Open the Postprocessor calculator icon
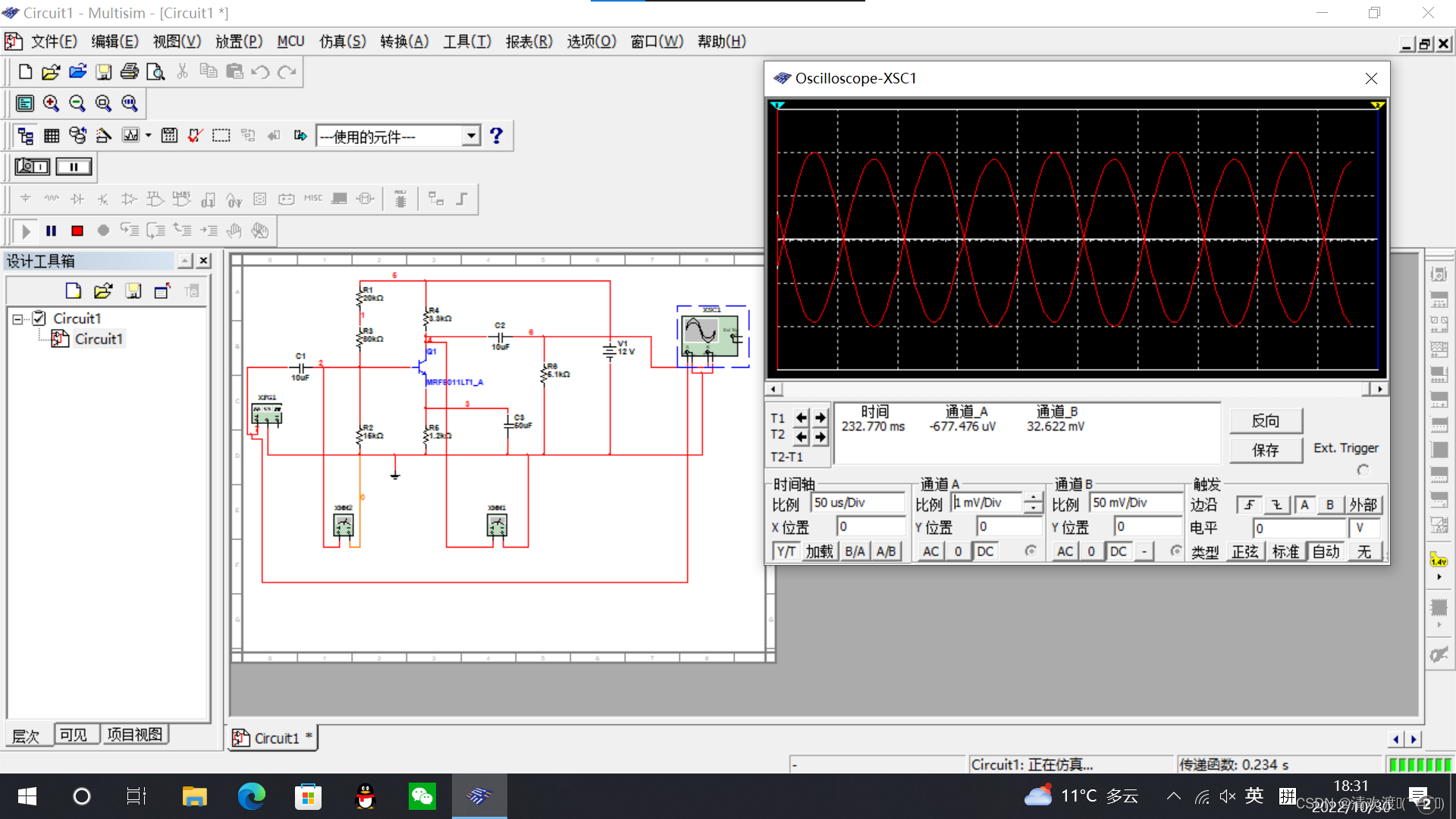Image resolution: width=1456 pixels, height=819 pixels. coord(169,136)
